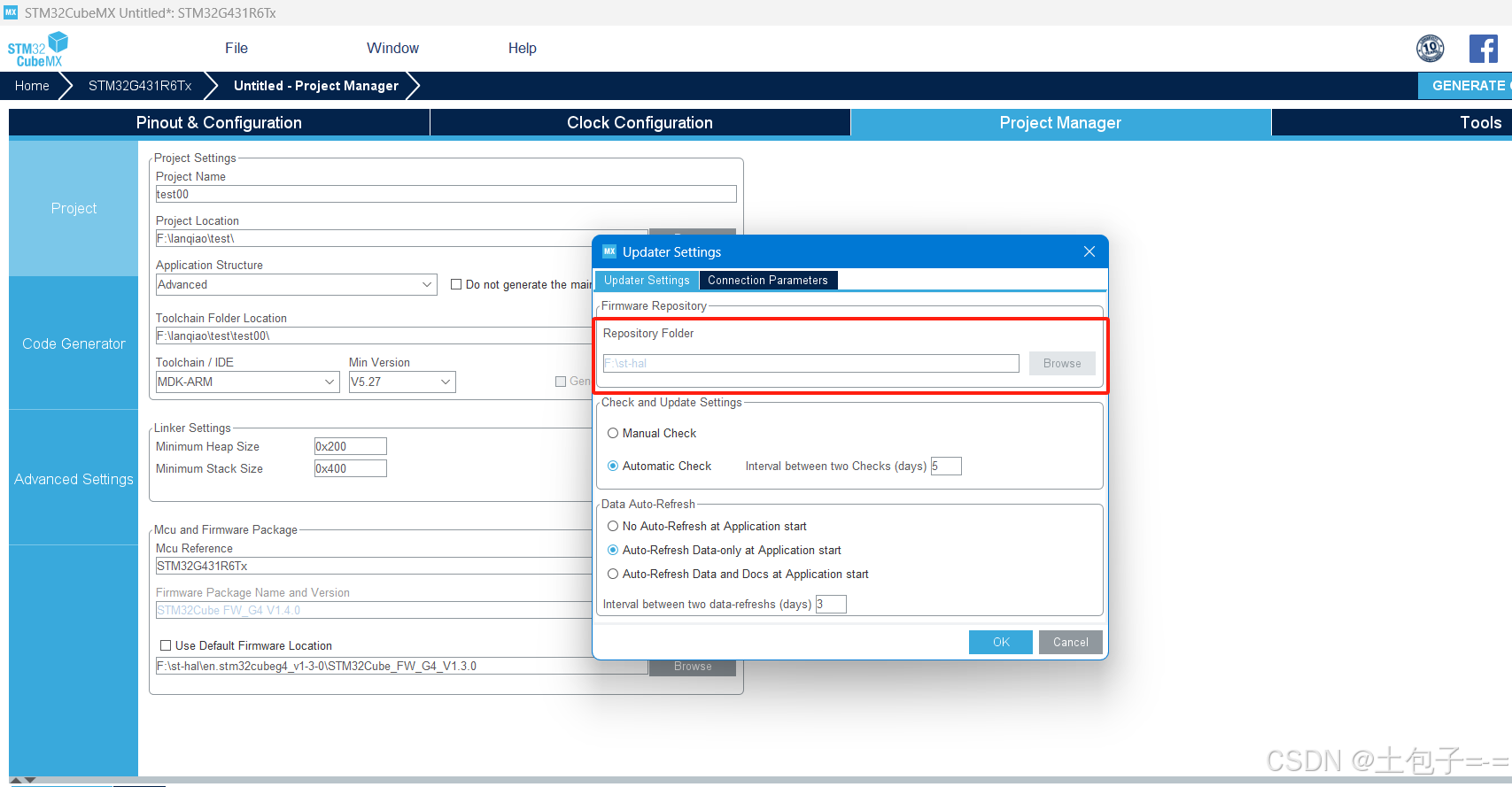Edit Minimum Stack Size field

pos(351,468)
